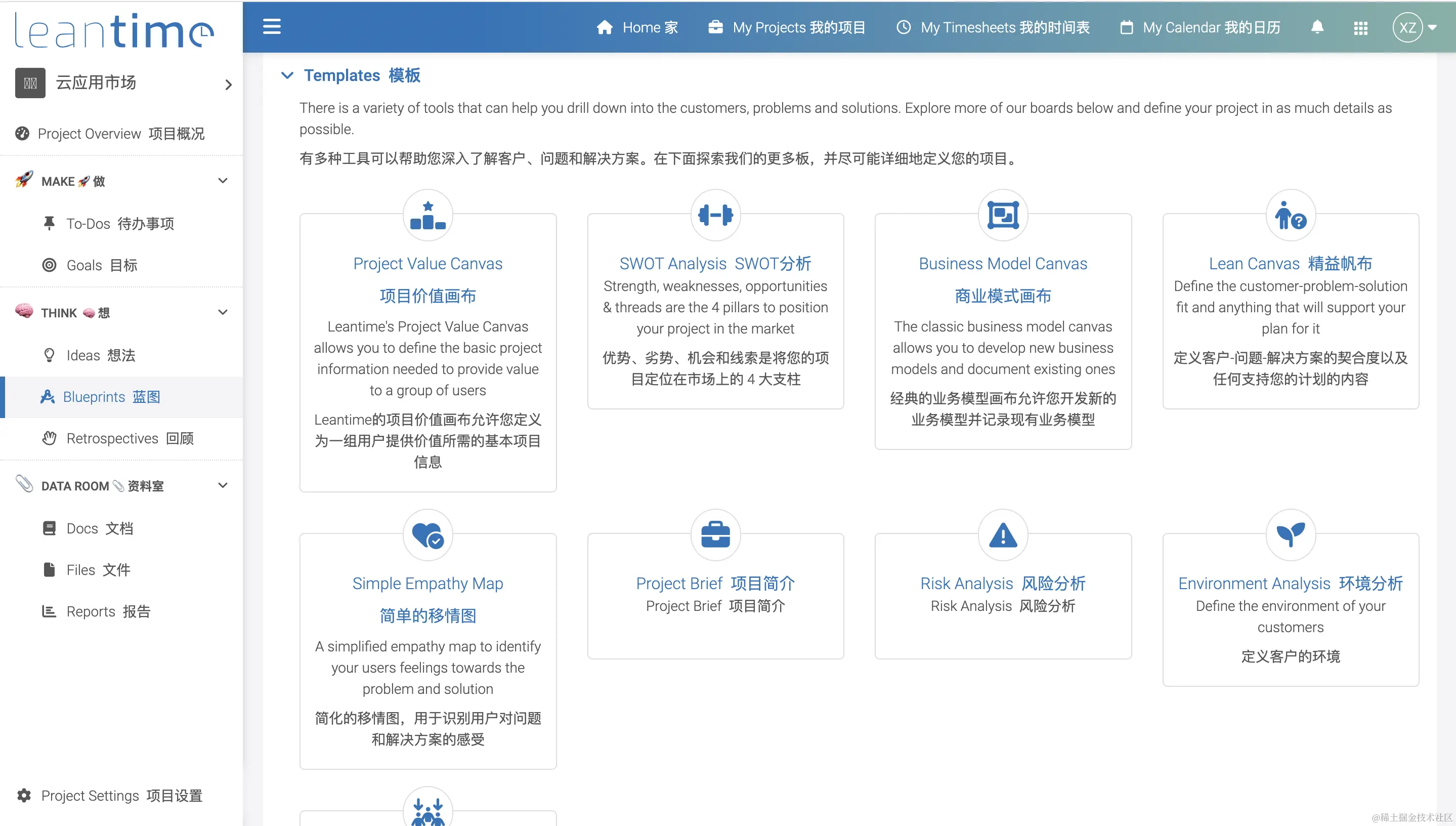This screenshot has width=1456, height=826.
Task: Click the Ideas lightbulb icon
Action: coord(50,355)
